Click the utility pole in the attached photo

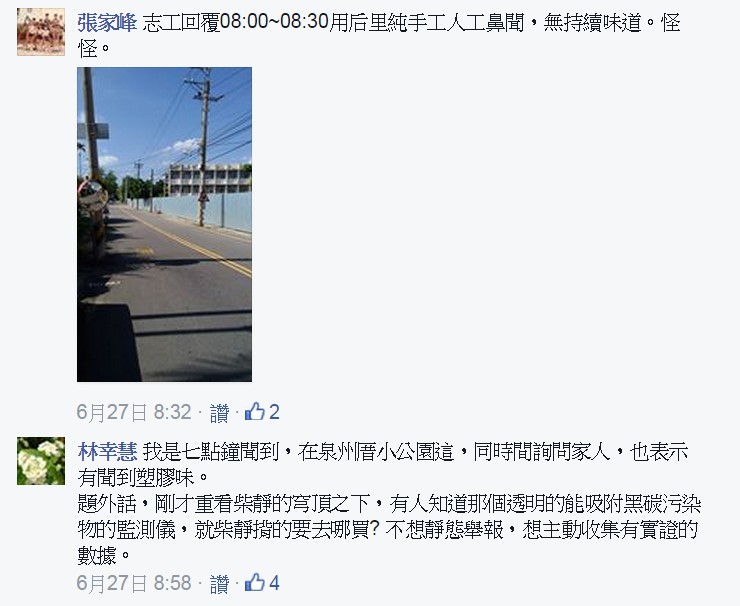click(204, 146)
